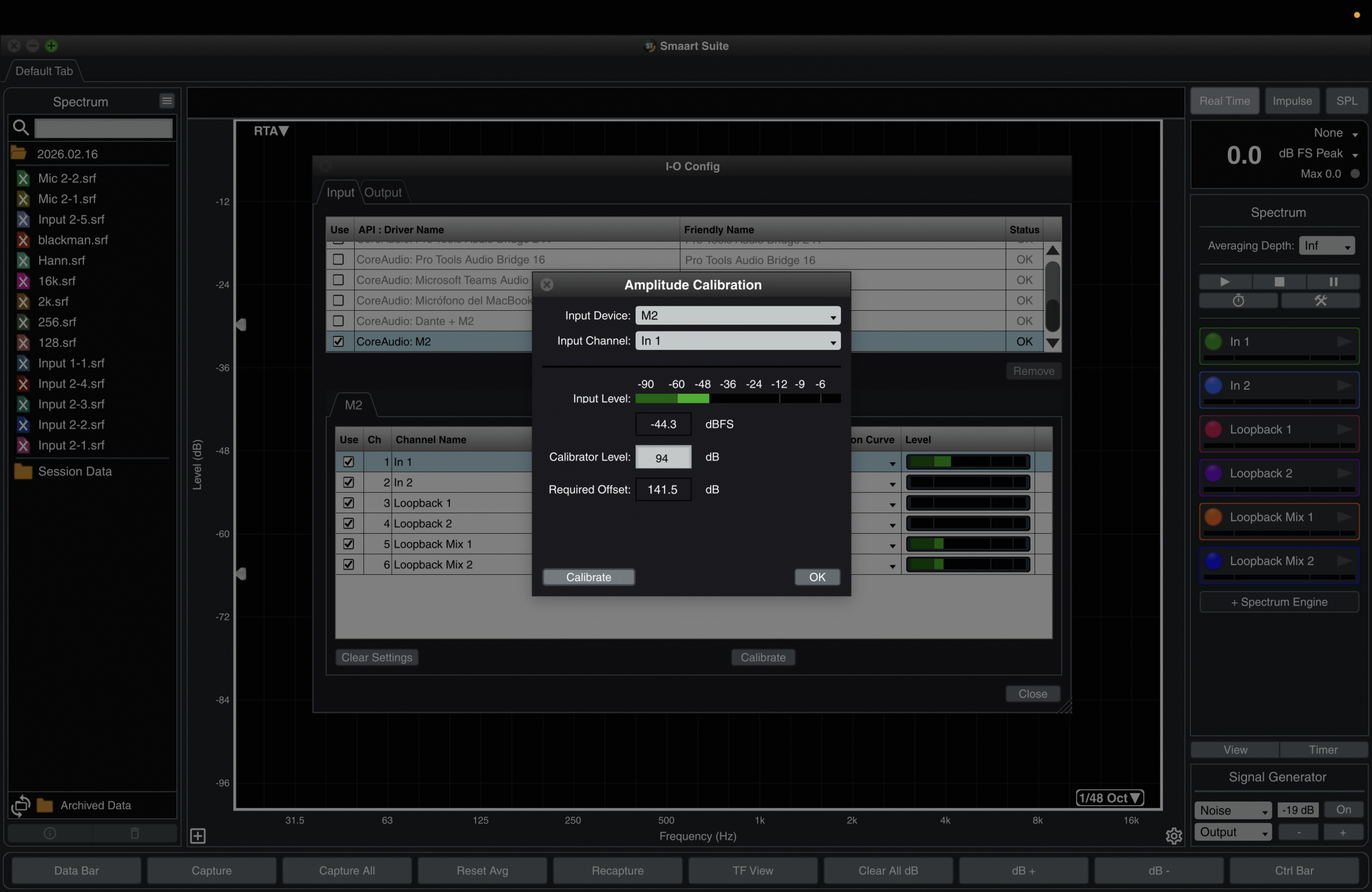Open the RTA plot type dropdown
The height and width of the screenshot is (892, 1372).
271,131
